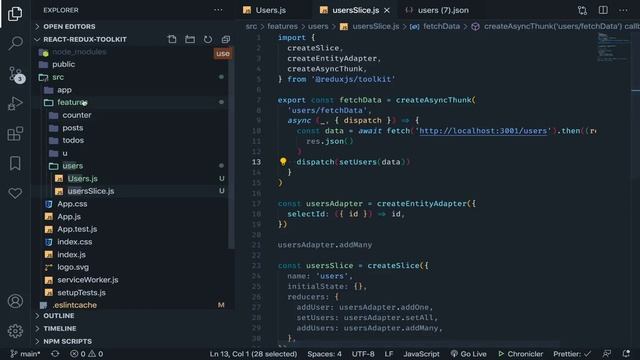Open App.test.js file in explorer
The height and width of the screenshot is (360, 640).
(x=77, y=229)
